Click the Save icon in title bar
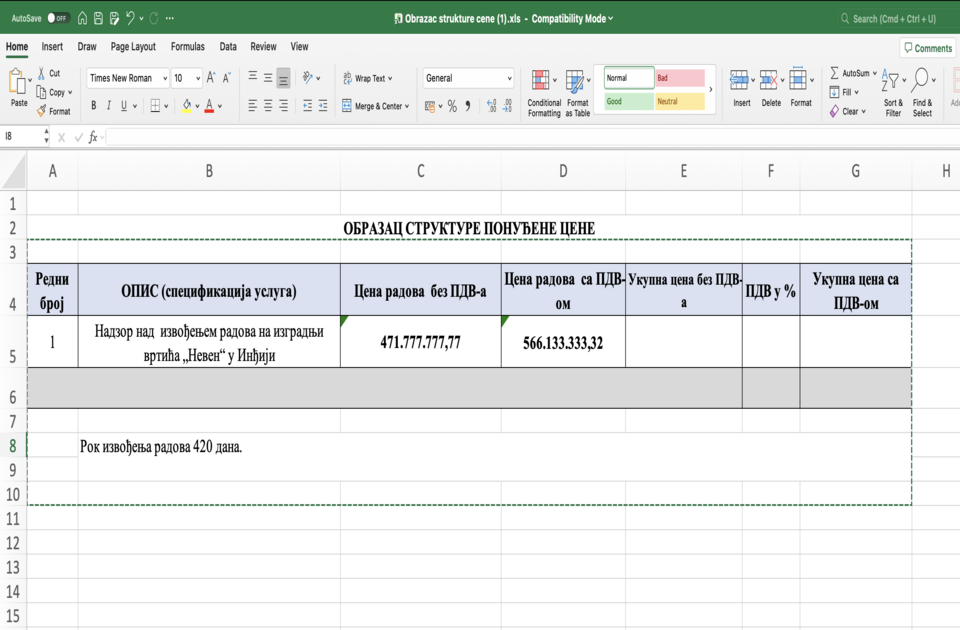 [98, 18]
